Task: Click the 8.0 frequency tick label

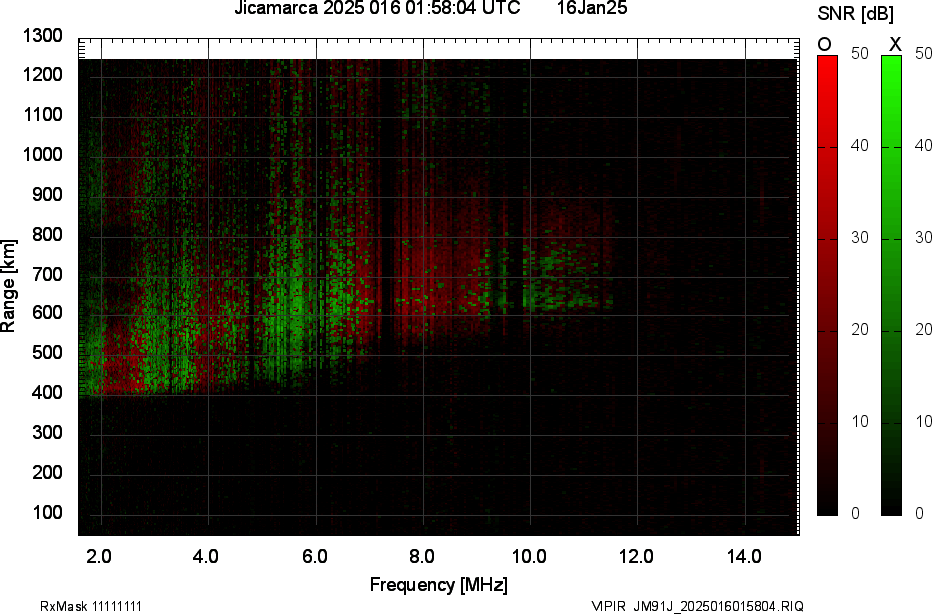Action: (421, 556)
